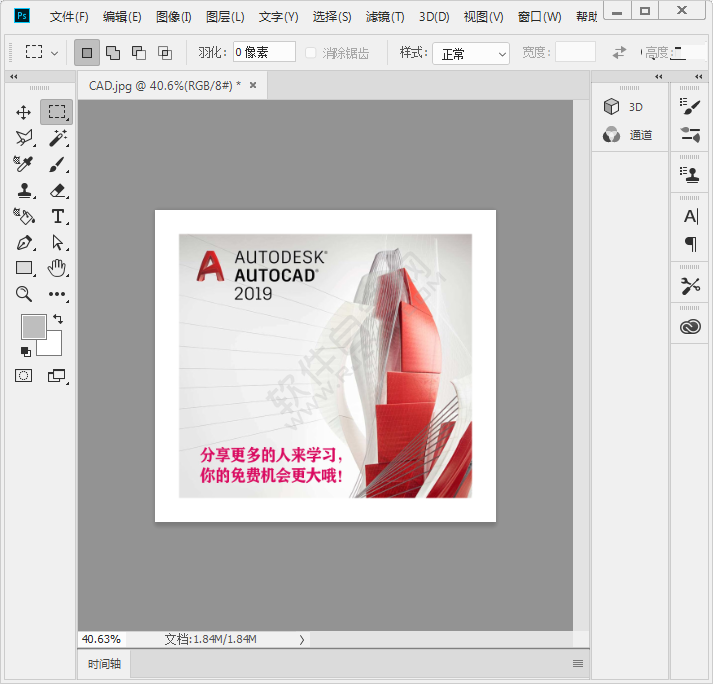The width and height of the screenshot is (713, 684).
Task: Reset default foreground and background colors
Action: point(25,352)
